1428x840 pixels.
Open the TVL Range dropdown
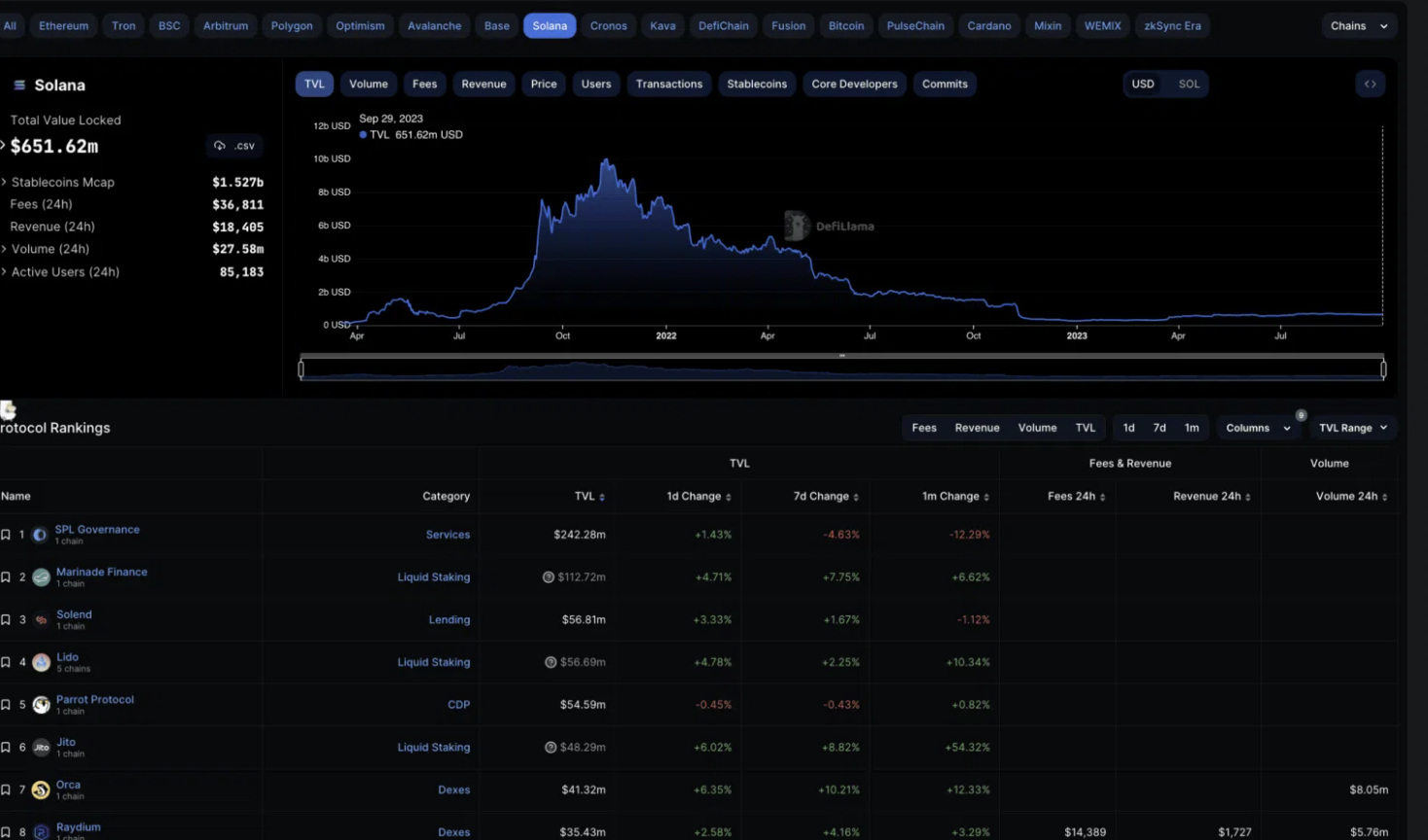click(1353, 428)
